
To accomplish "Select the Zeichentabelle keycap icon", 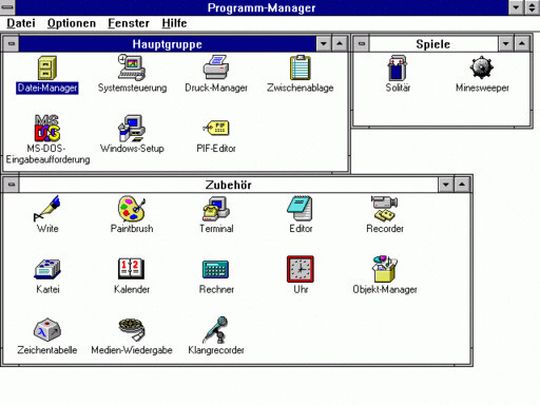I will (x=47, y=330).
